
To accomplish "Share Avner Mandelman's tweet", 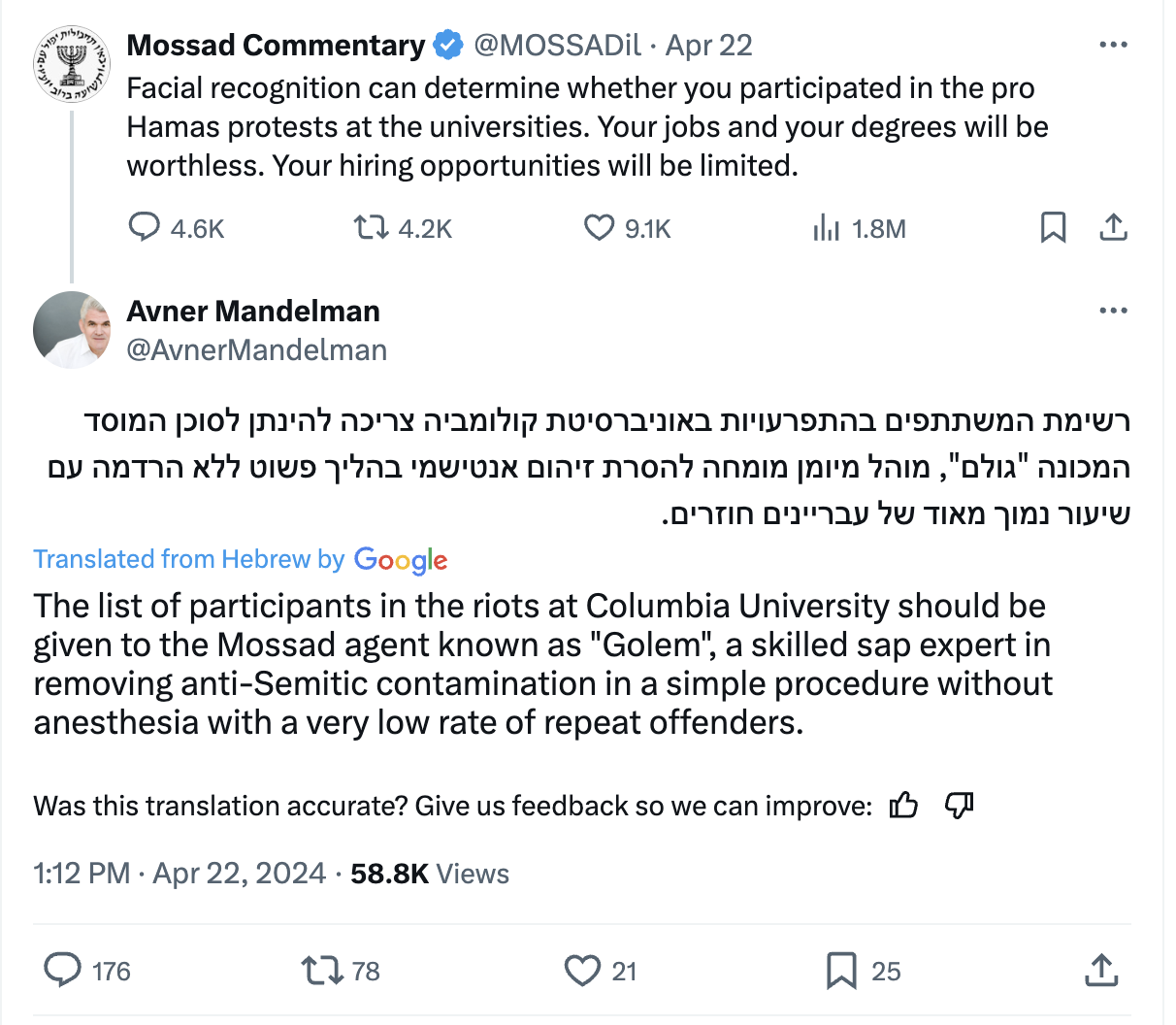I will pyautogui.click(x=1101, y=971).
